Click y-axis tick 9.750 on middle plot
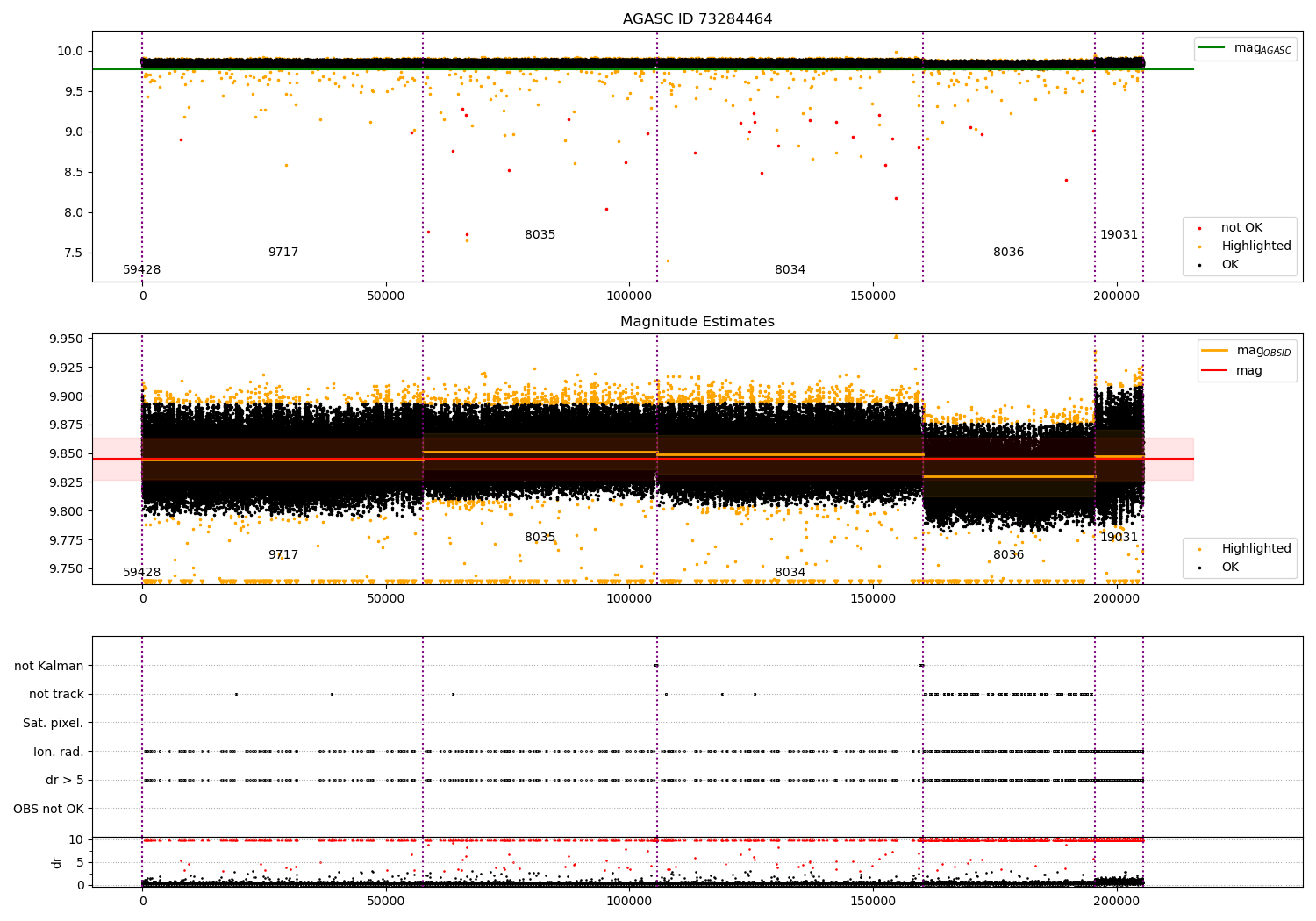Viewport: 1316px width, 921px height. coord(67,569)
